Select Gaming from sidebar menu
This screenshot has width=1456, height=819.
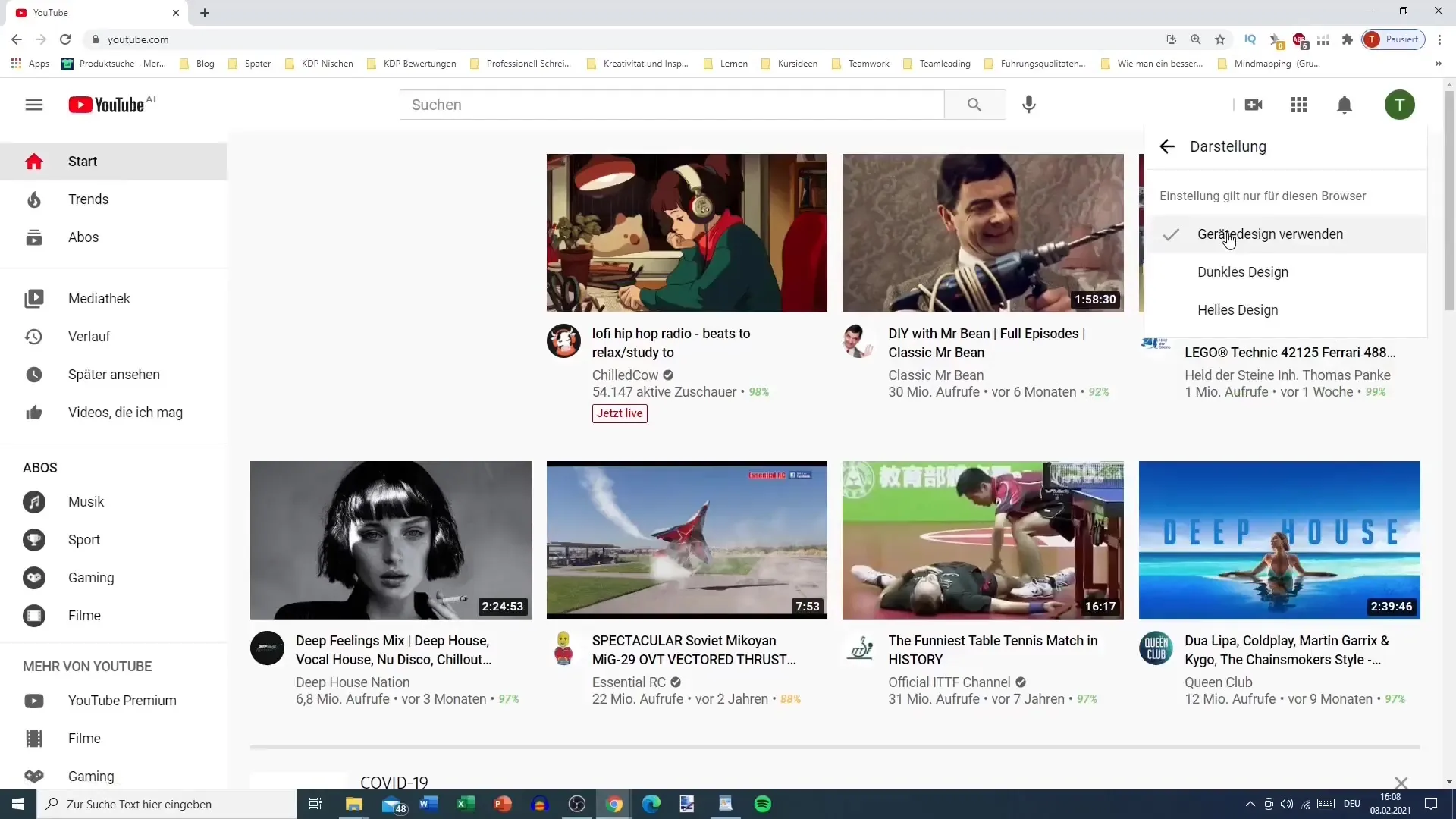coord(91,577)
